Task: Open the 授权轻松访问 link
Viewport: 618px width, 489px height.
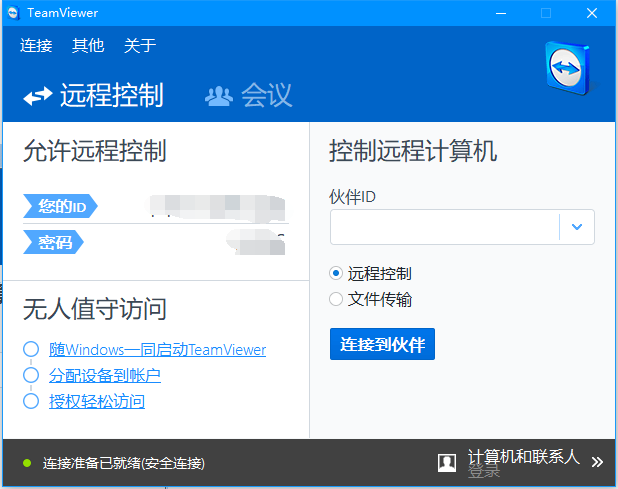Action: tap(97, 402)
